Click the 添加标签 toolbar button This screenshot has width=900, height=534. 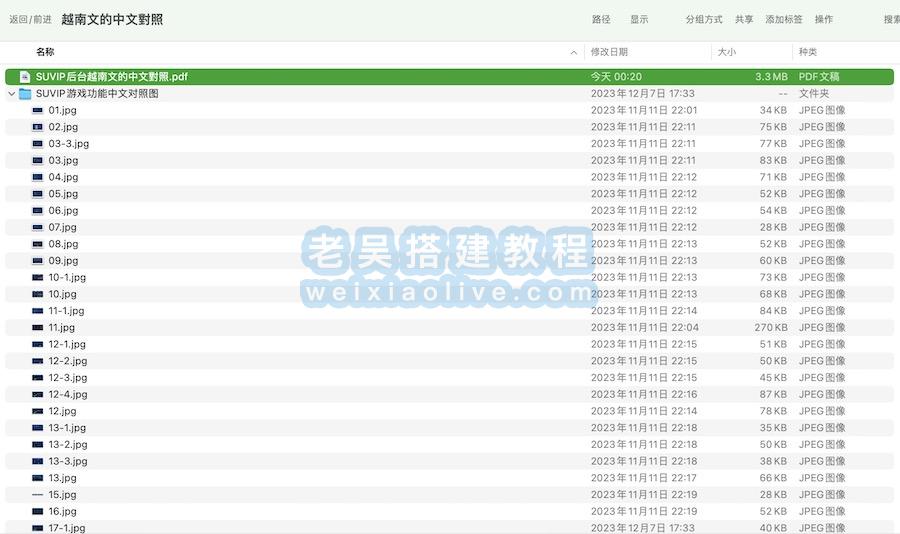783,20
